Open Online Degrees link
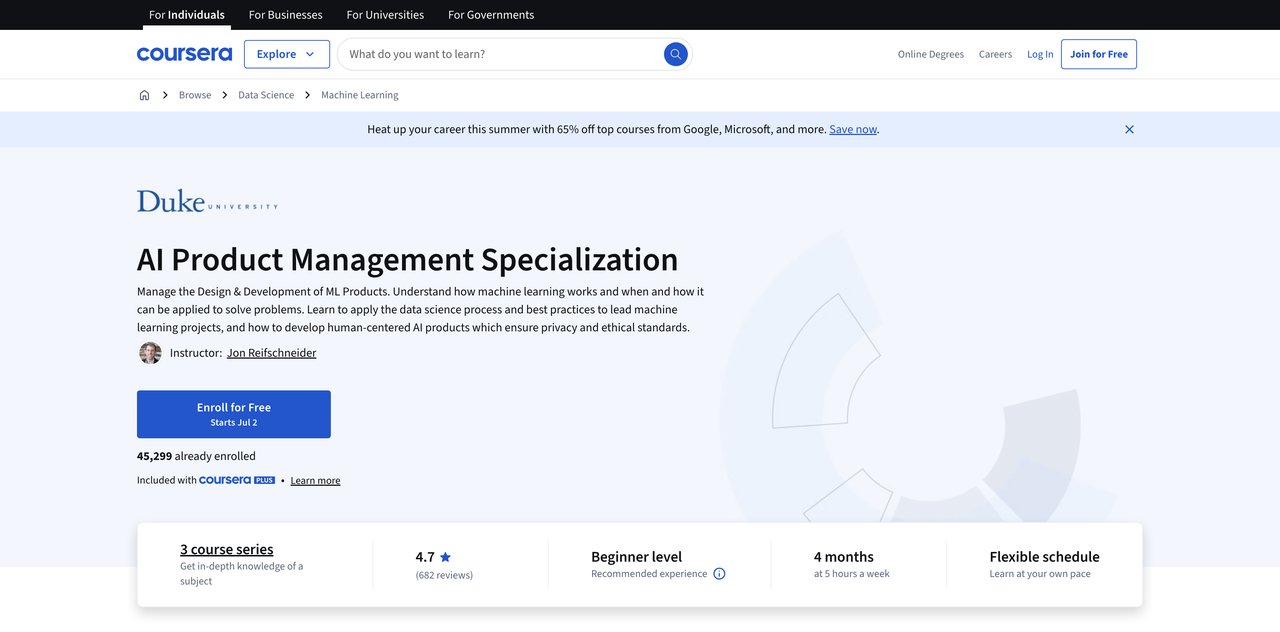This screenshot has width=1280, height=632. [931, 54]
